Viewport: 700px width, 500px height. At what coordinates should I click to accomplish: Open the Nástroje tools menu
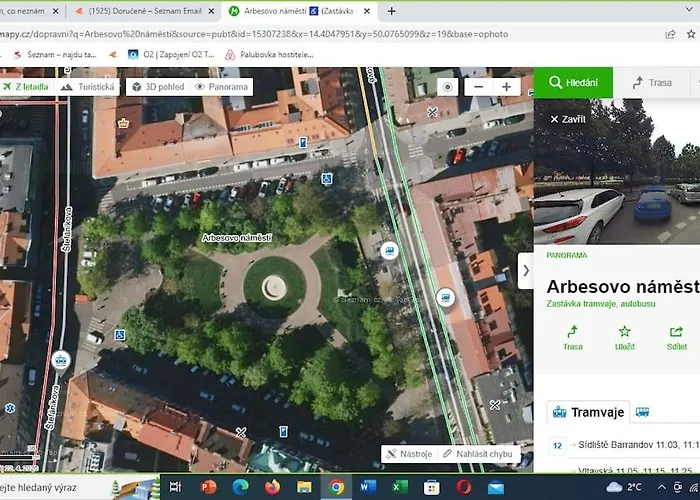point(410,454)
